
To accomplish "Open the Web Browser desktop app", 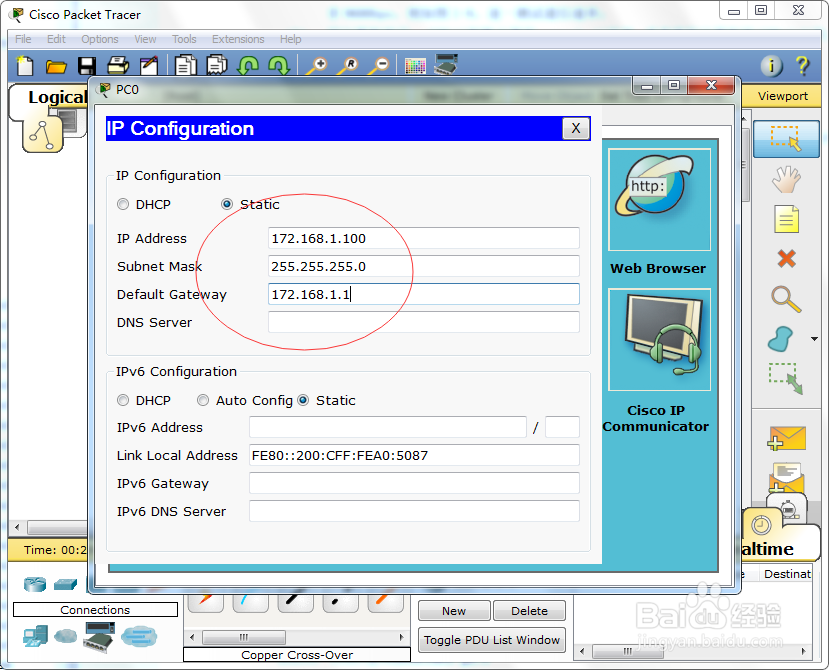I will coord(659,199).
